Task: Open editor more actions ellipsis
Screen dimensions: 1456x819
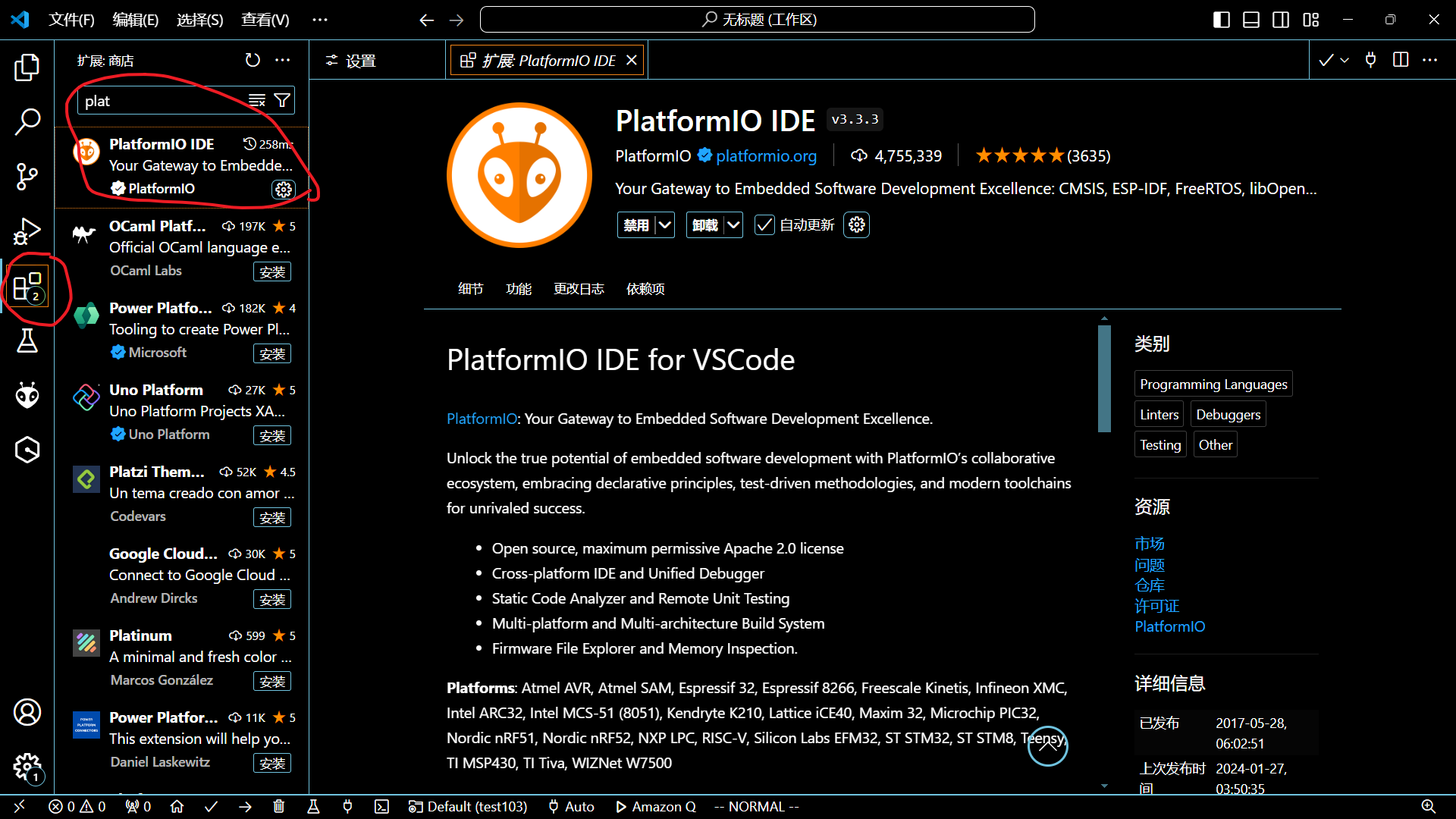Action: coord(1430,59)
